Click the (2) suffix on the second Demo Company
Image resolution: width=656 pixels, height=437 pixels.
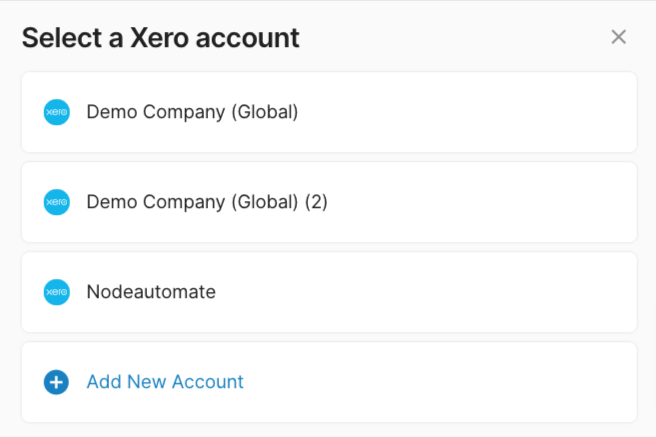(x=316, y=202)
